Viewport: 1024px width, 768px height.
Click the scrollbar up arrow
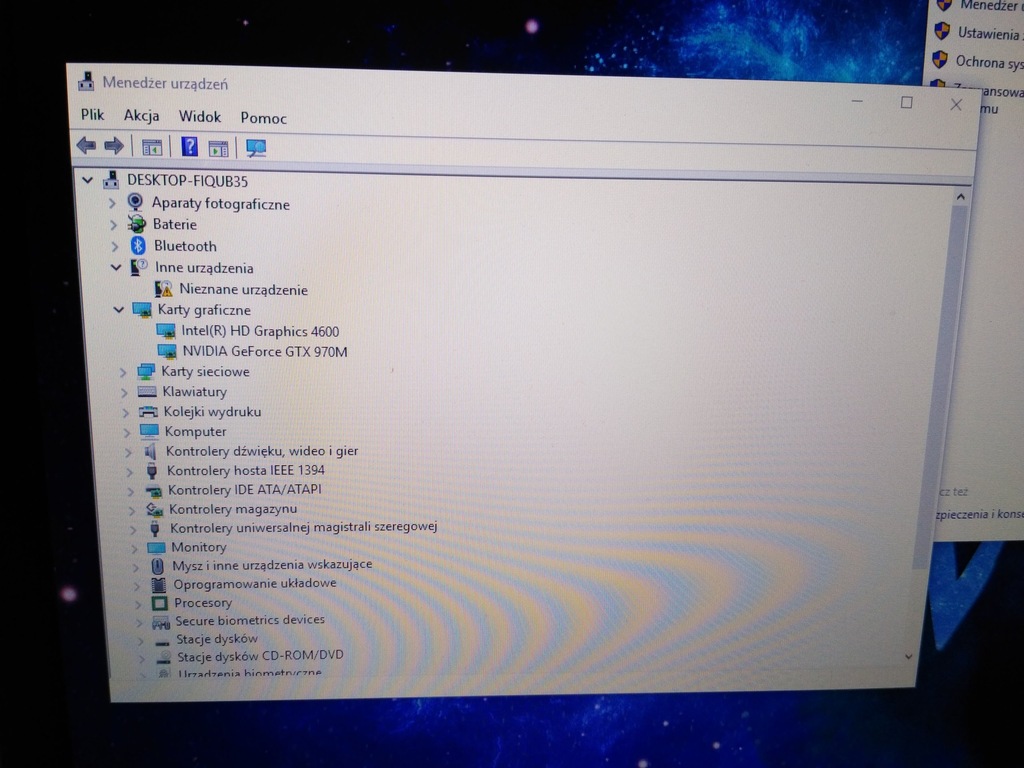pos(960,197)
